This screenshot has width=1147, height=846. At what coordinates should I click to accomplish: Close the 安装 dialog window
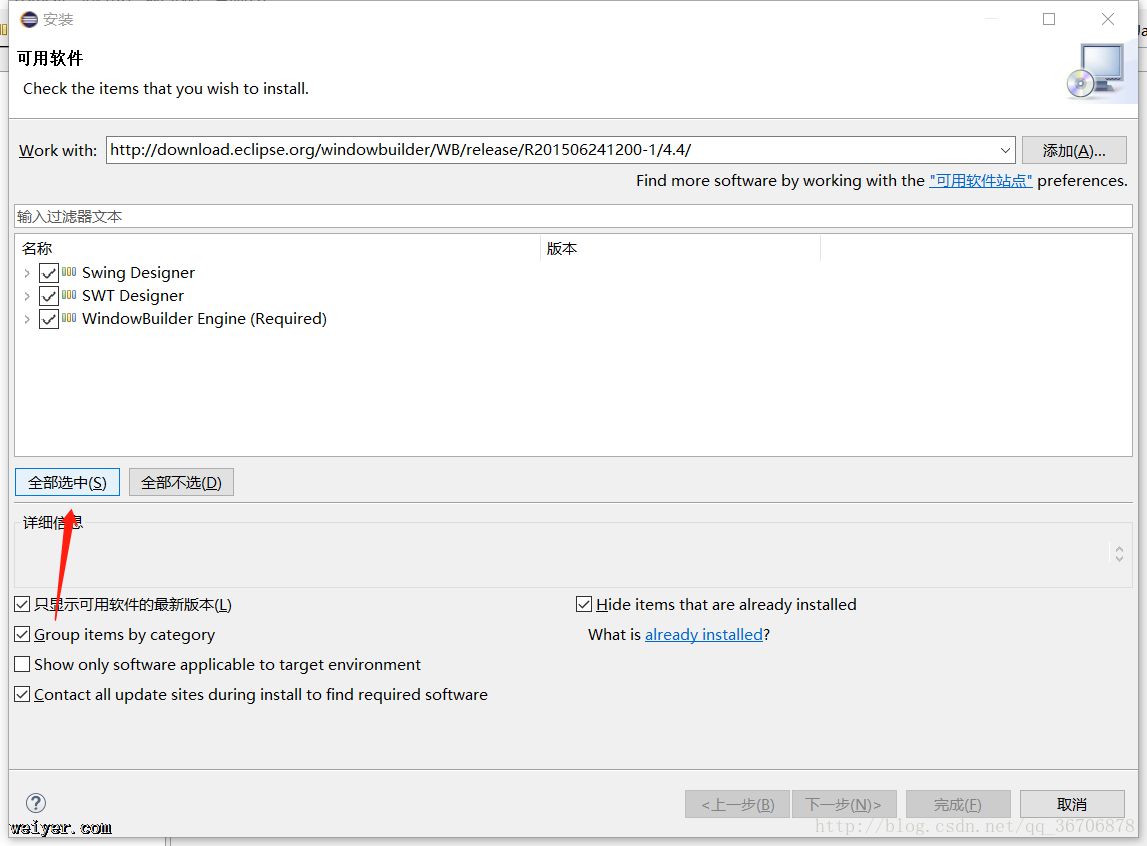click(1108, 19)
